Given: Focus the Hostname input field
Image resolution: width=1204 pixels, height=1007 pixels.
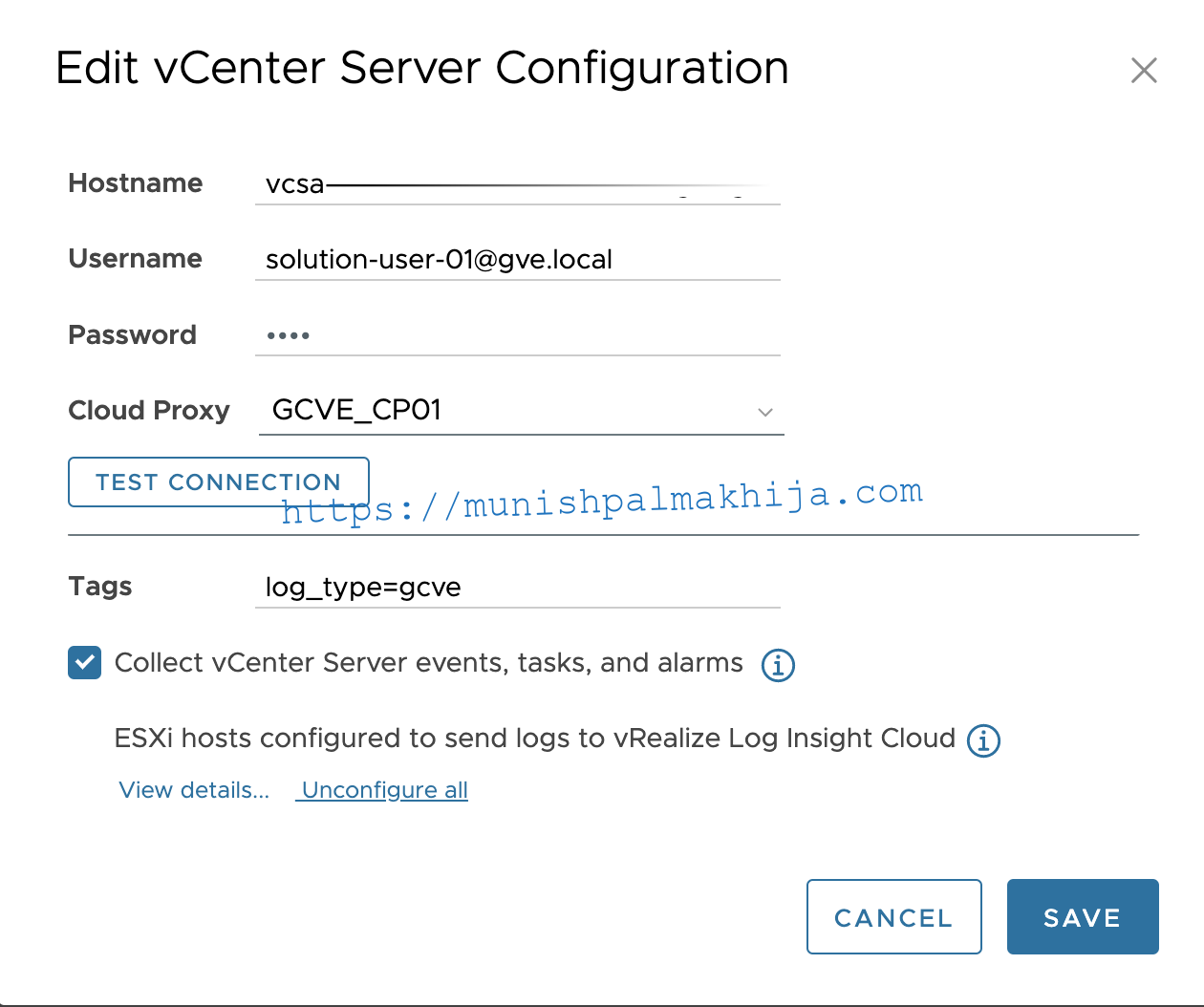Looking at the screenshot, I should (518, 183).
